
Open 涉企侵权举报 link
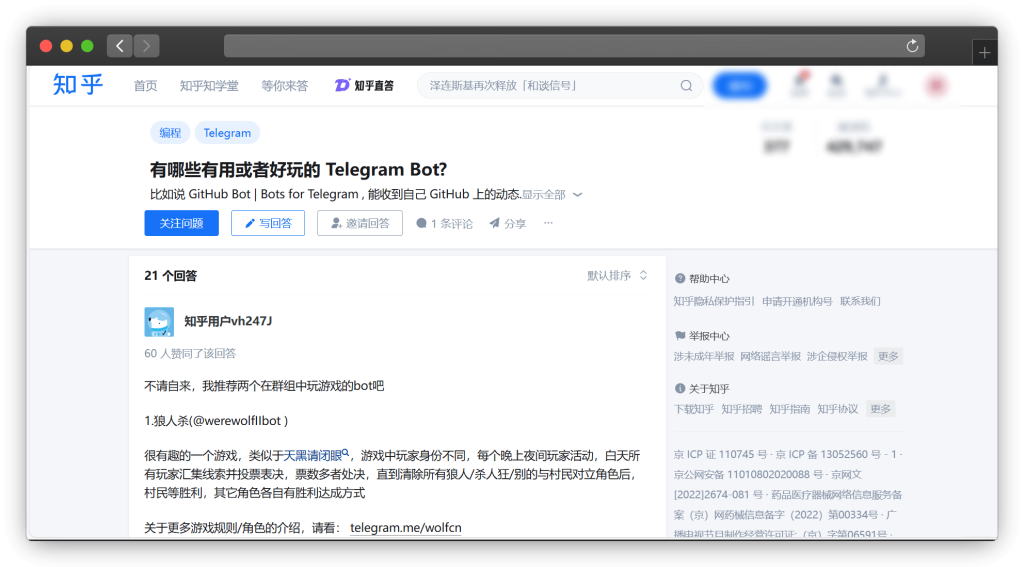tap(837, 356)
